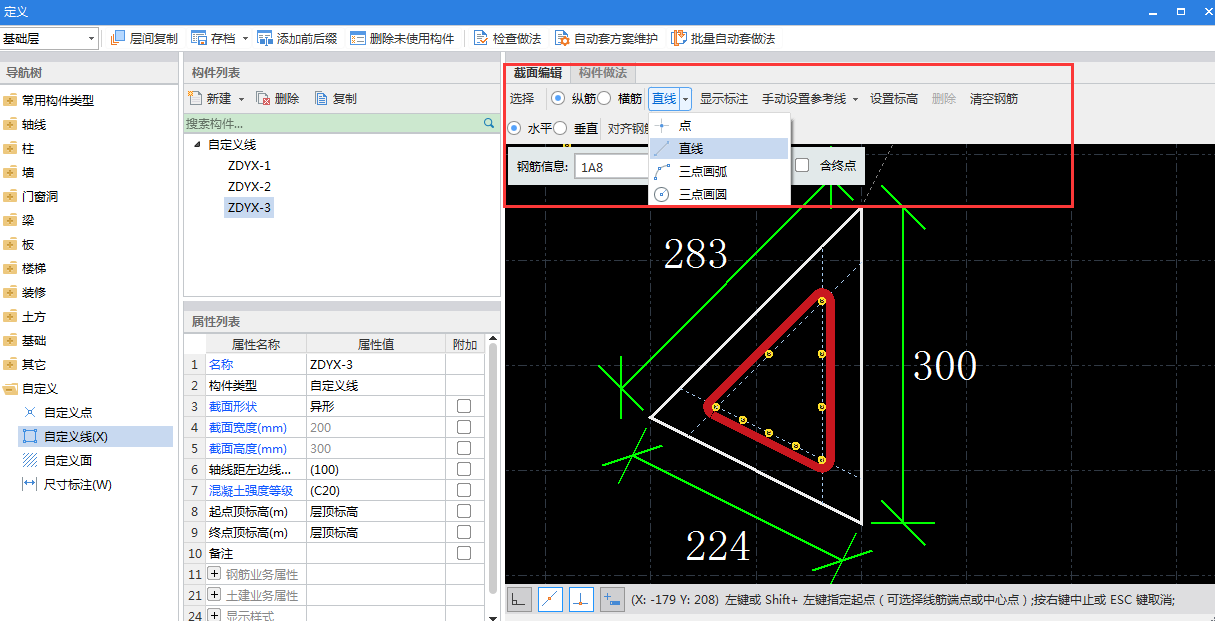Open the 直线 draw mode dropdown arrow
The height and width of the screenshot is (621, 1215).
point(685,99)
